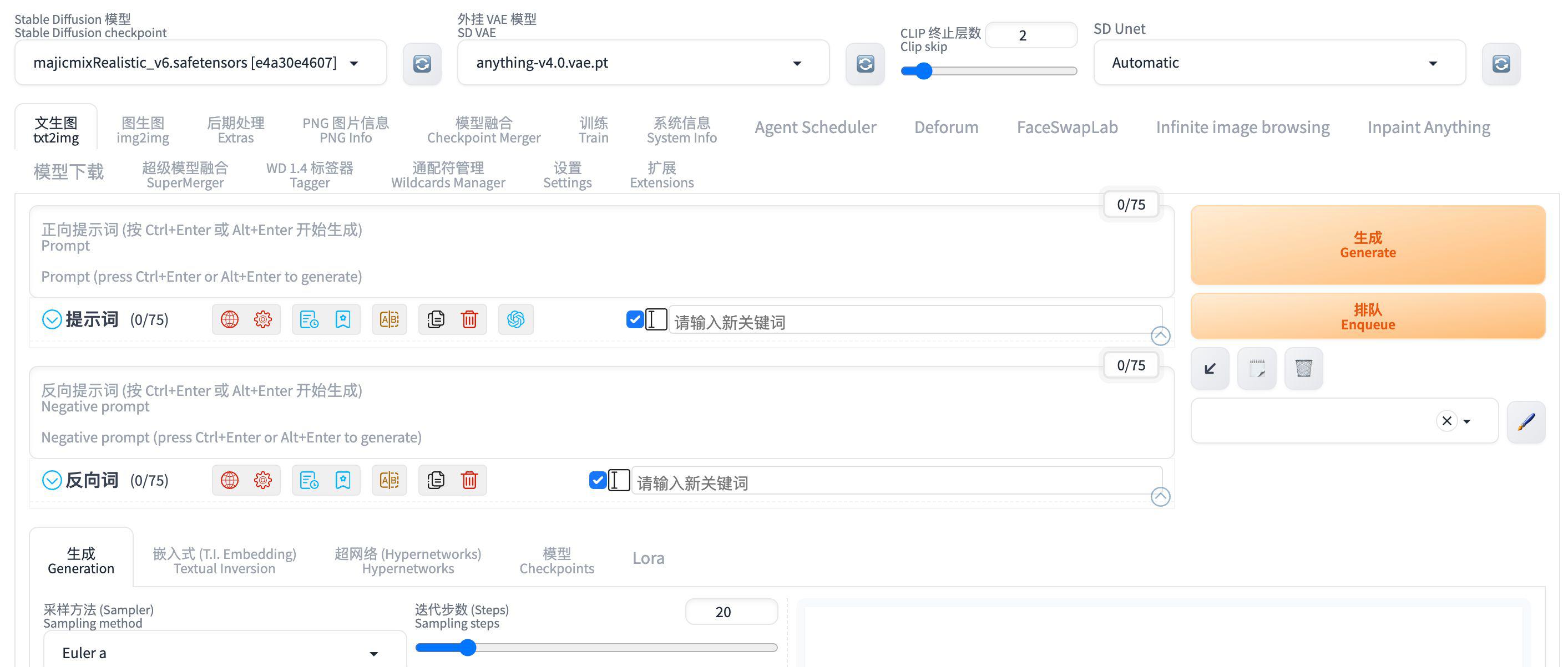Copy negative keywords using copy icon
Viewport: 1568px width, 667px height.
tap(436, 480)
